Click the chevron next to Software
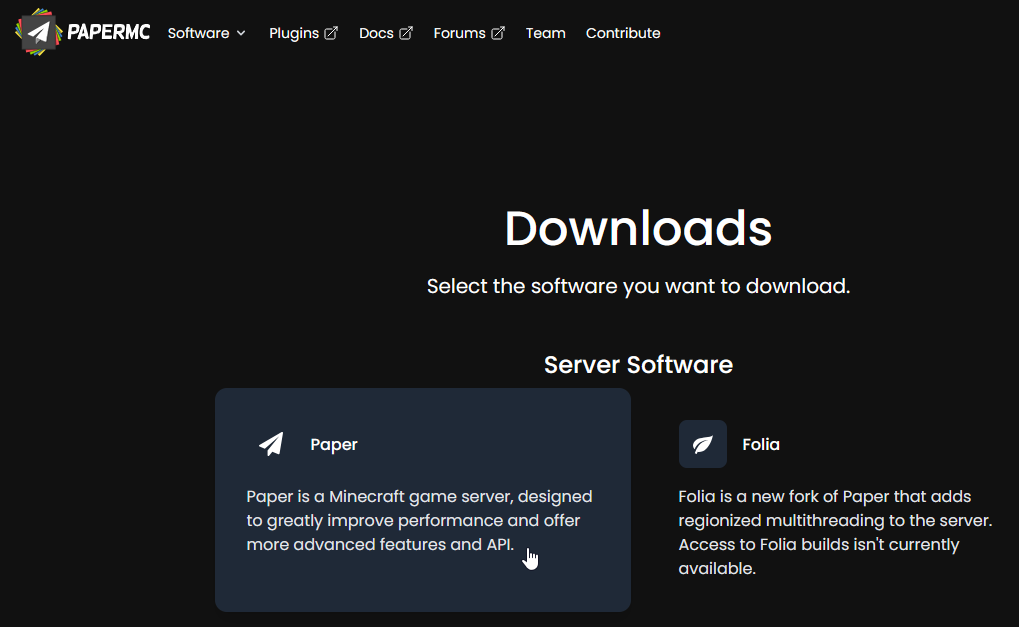1019x627 pixels. tap(241, 33)
